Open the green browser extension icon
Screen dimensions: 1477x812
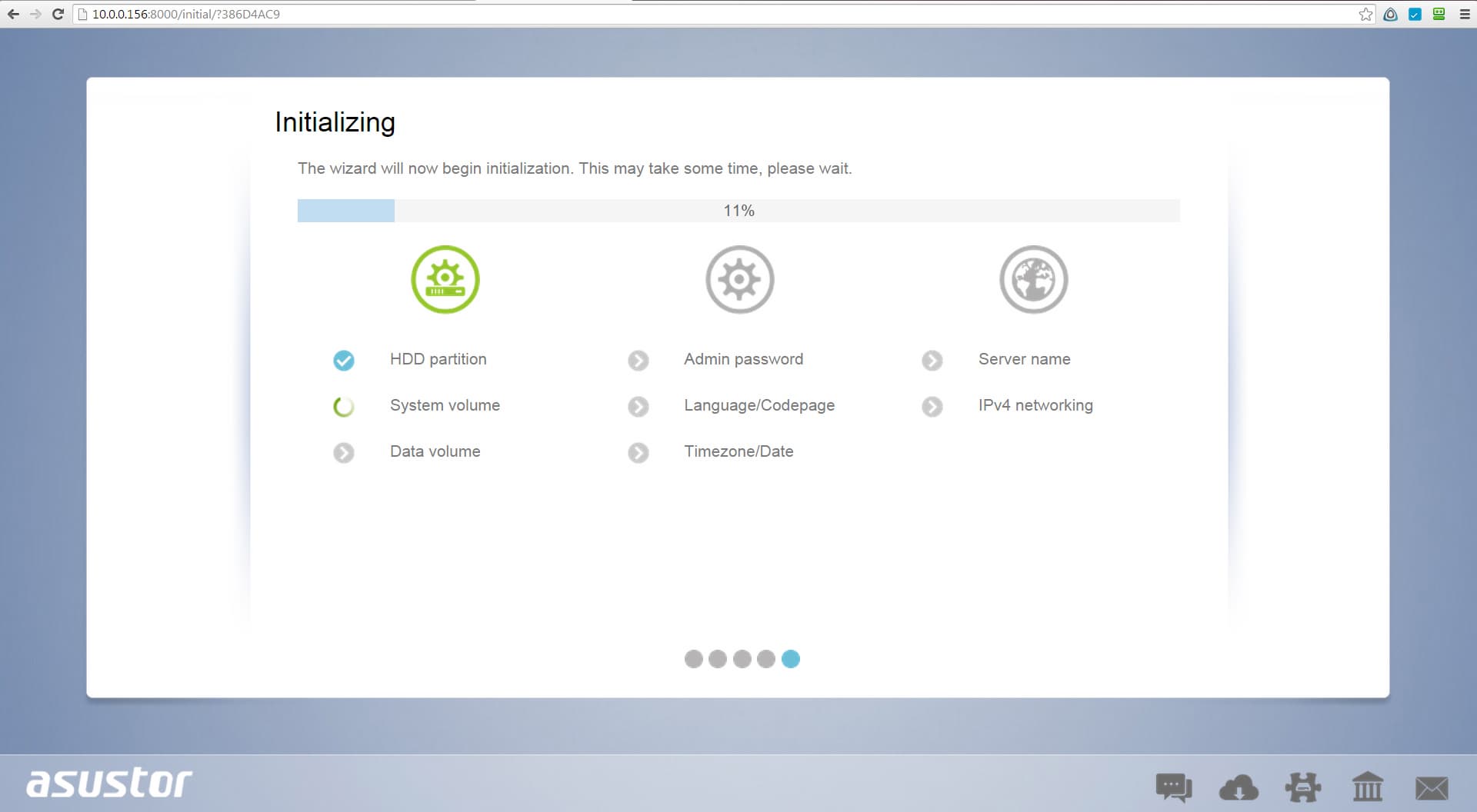point(1439,14)
